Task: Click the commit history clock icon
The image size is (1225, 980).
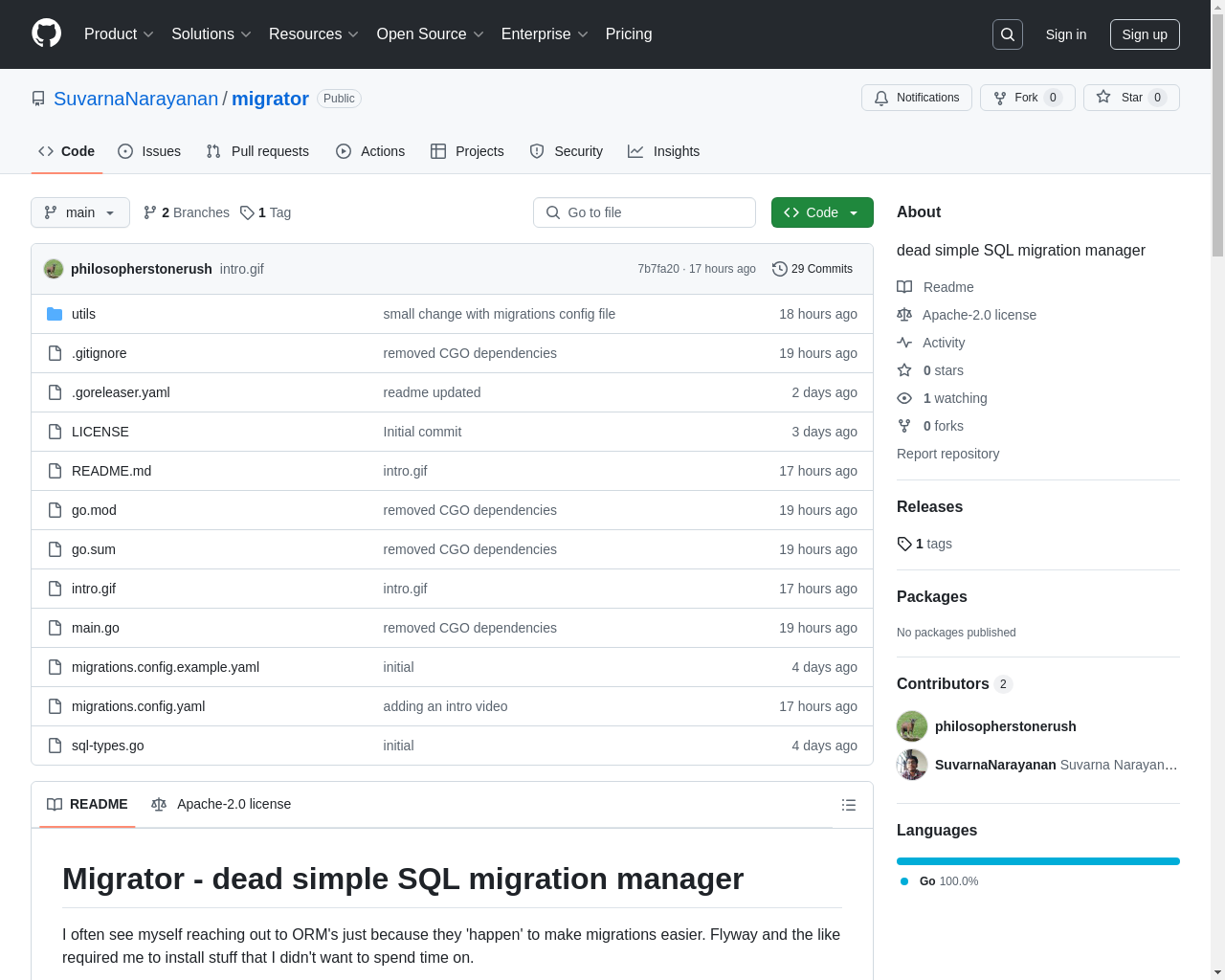Action: pyautogui.click(x=780, y=269)
